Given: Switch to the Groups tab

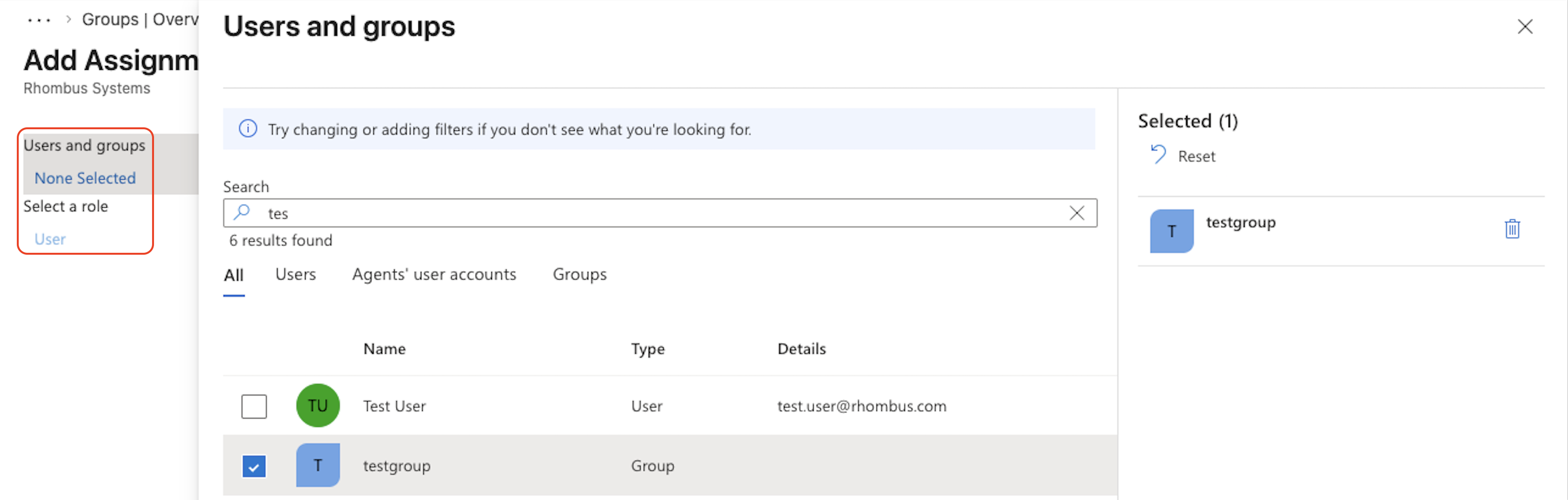Looking at the screenshot, I should 579,274.
